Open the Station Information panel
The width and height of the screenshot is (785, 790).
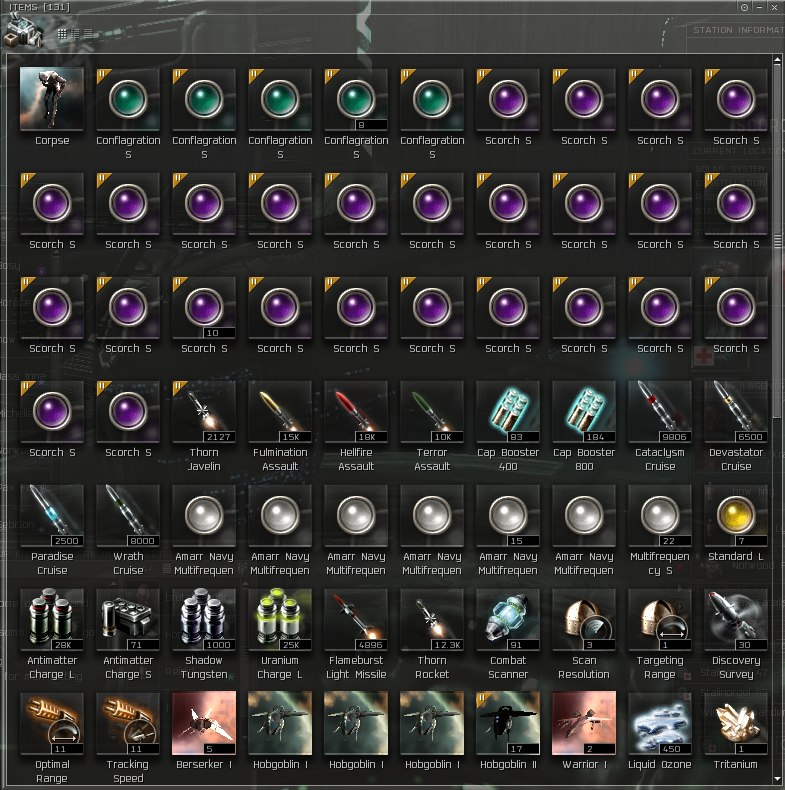coord(737,30)
